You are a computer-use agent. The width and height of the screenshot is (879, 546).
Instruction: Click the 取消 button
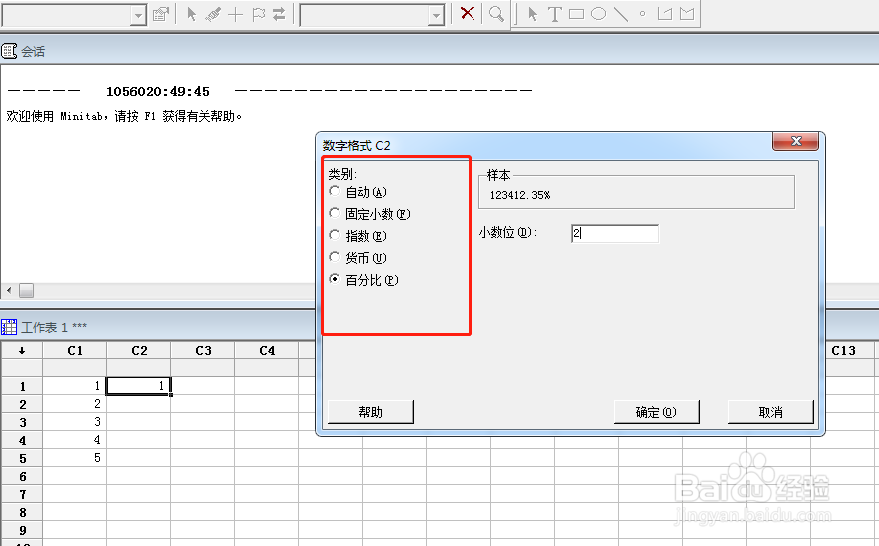(770, 412)
